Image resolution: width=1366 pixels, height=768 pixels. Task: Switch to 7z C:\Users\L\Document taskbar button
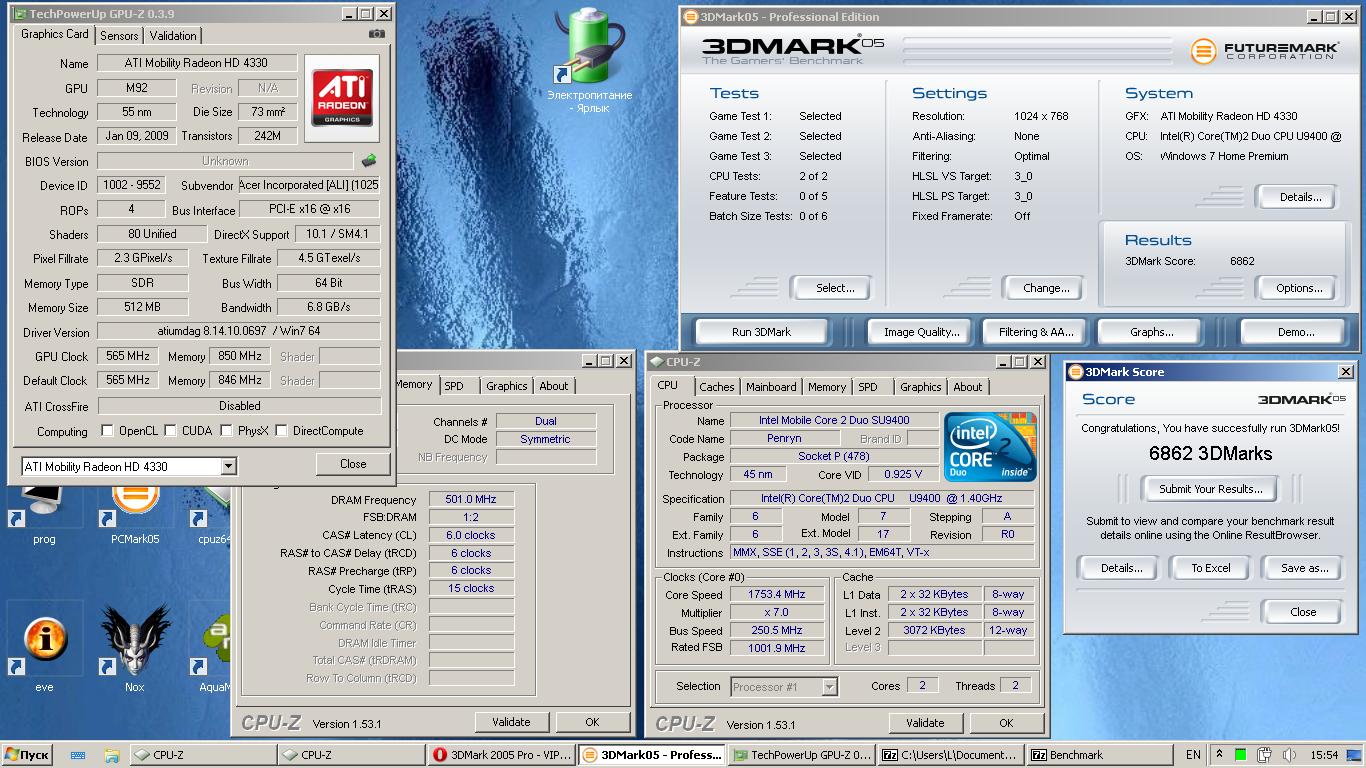pyautogui.click(x=951, y=755)
